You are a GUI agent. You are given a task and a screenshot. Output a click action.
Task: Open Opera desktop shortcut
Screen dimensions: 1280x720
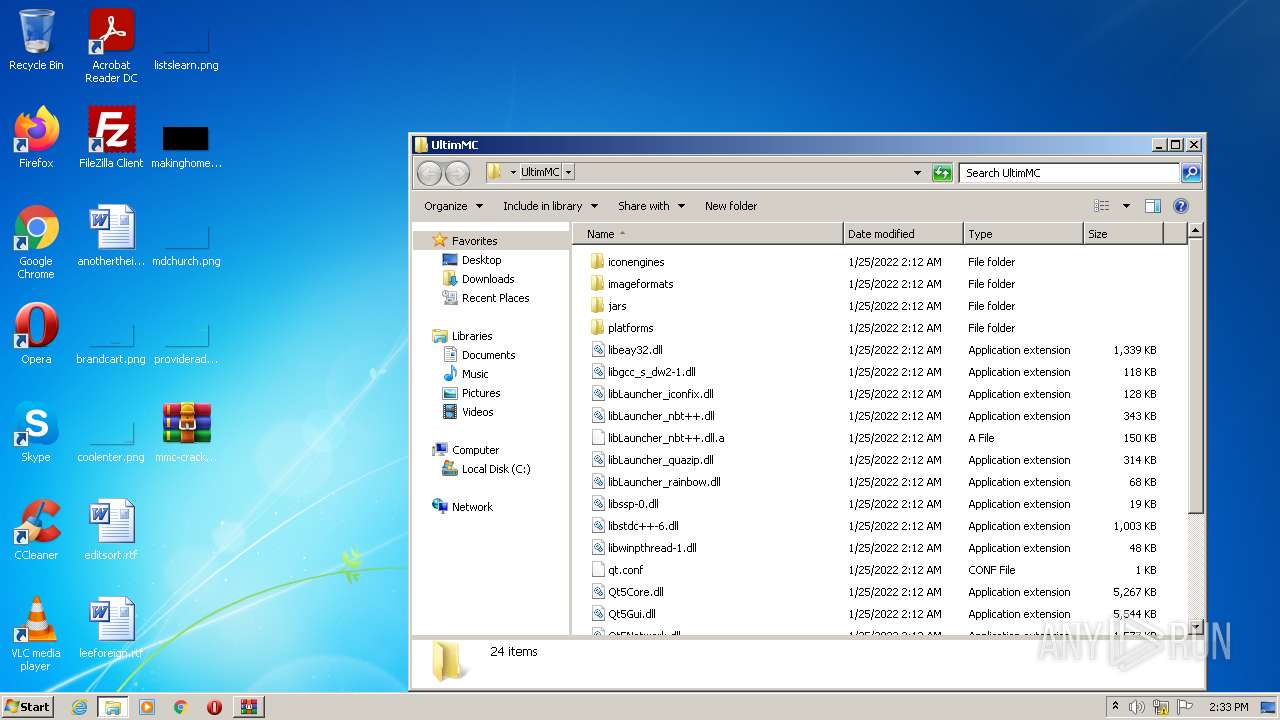click(36, 334)
